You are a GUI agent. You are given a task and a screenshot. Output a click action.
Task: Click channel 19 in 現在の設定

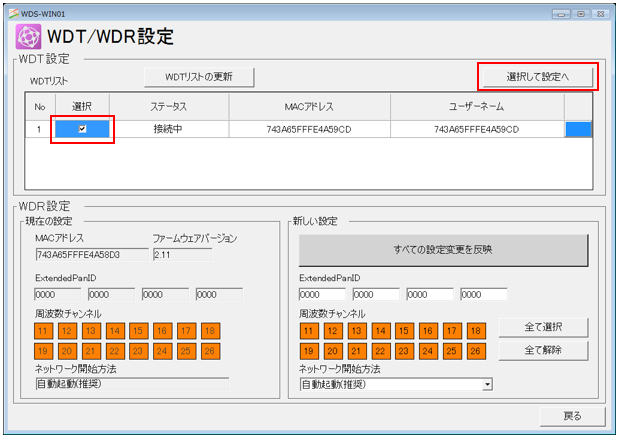tap(44, 351)
